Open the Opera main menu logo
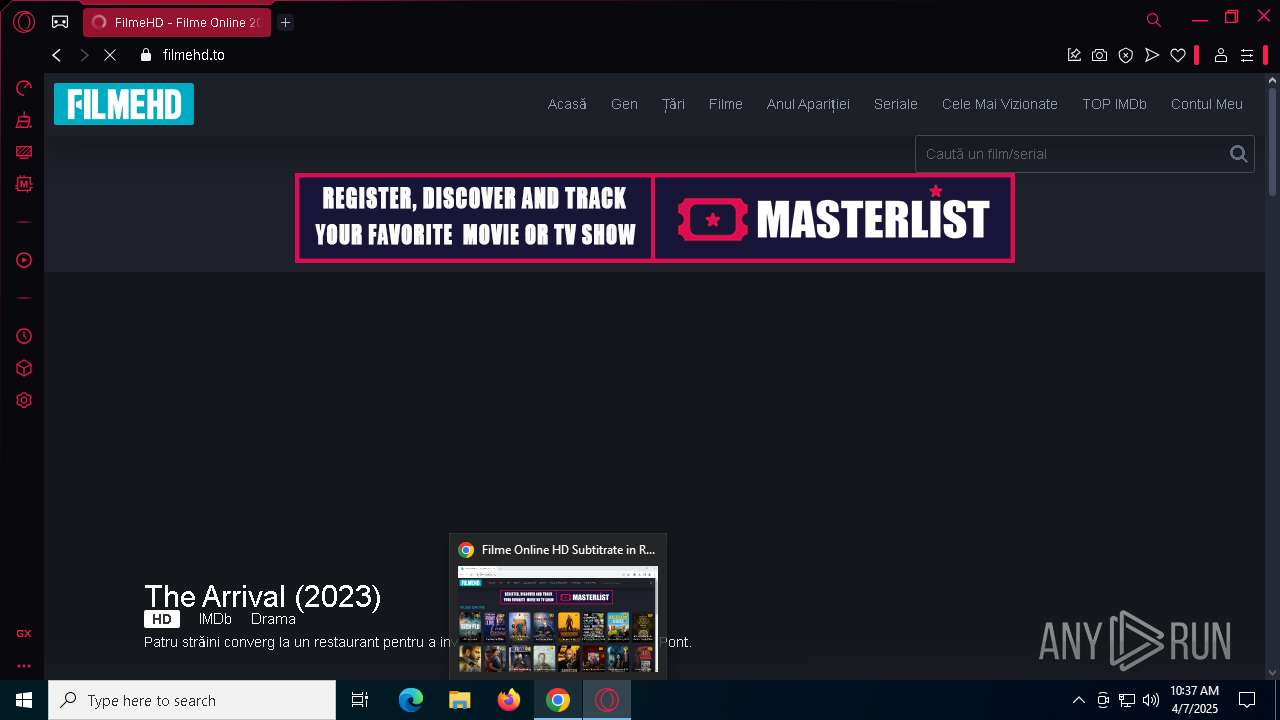The image size is (1280, 720). click(x=24, y=22)
